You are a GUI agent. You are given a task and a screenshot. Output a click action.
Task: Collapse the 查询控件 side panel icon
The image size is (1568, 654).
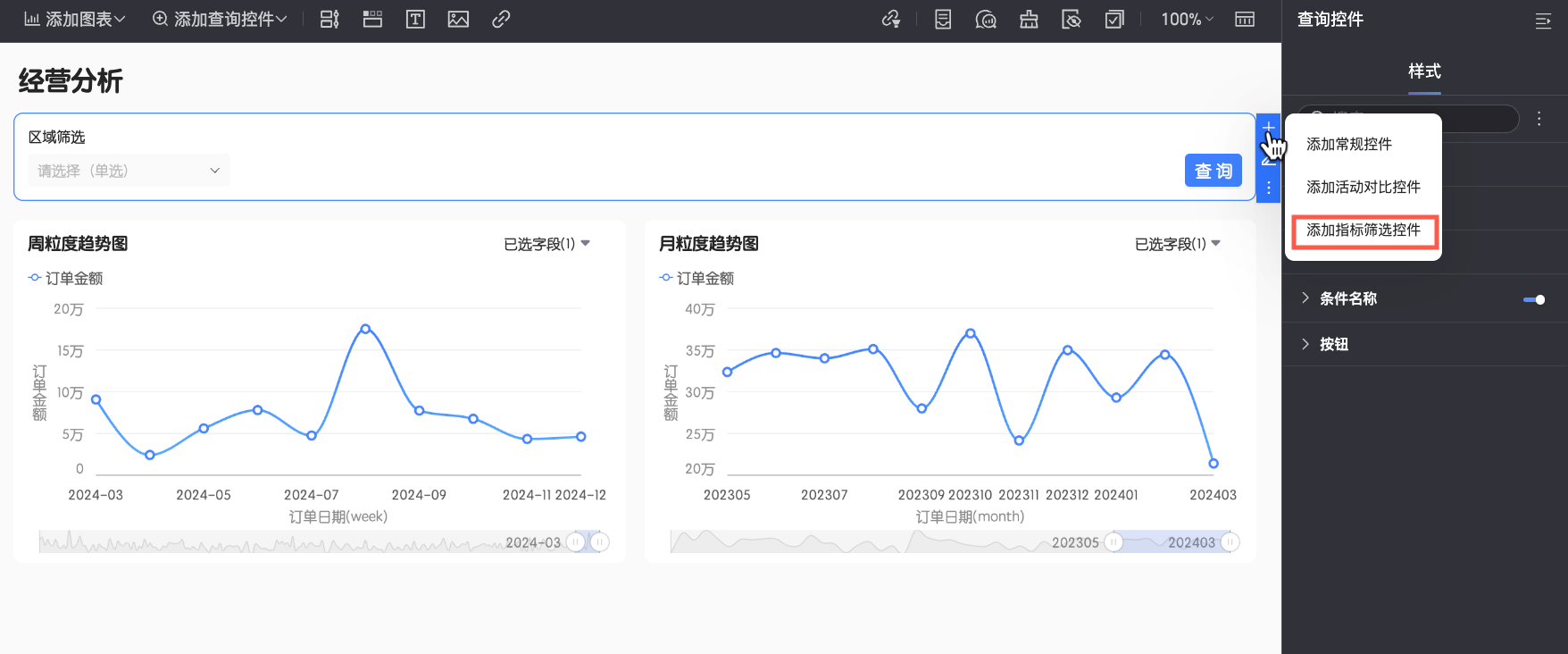click(x=1543, y=21)
